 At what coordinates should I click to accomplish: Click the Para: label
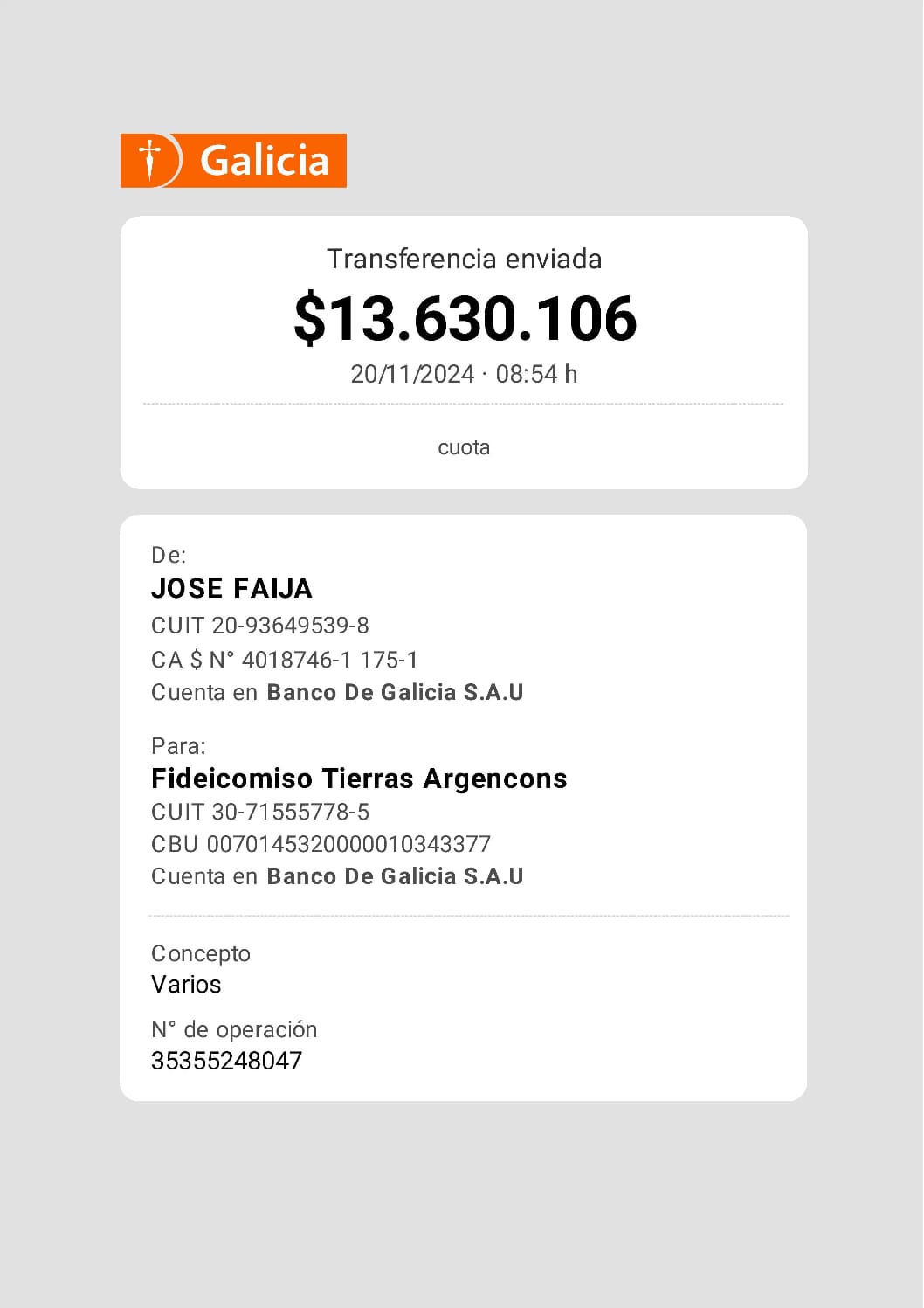point(178,745)
